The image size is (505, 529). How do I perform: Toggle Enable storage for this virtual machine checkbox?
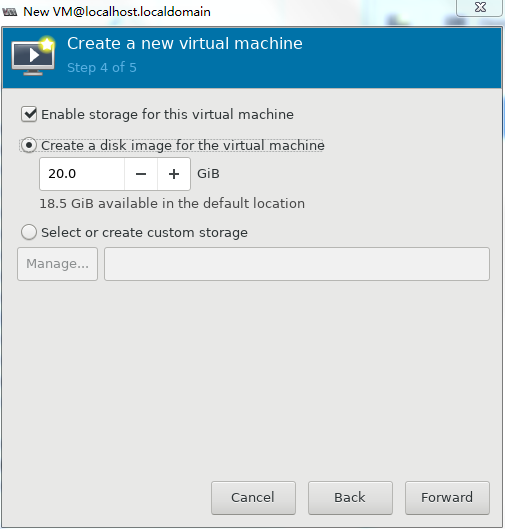point(29,114)
